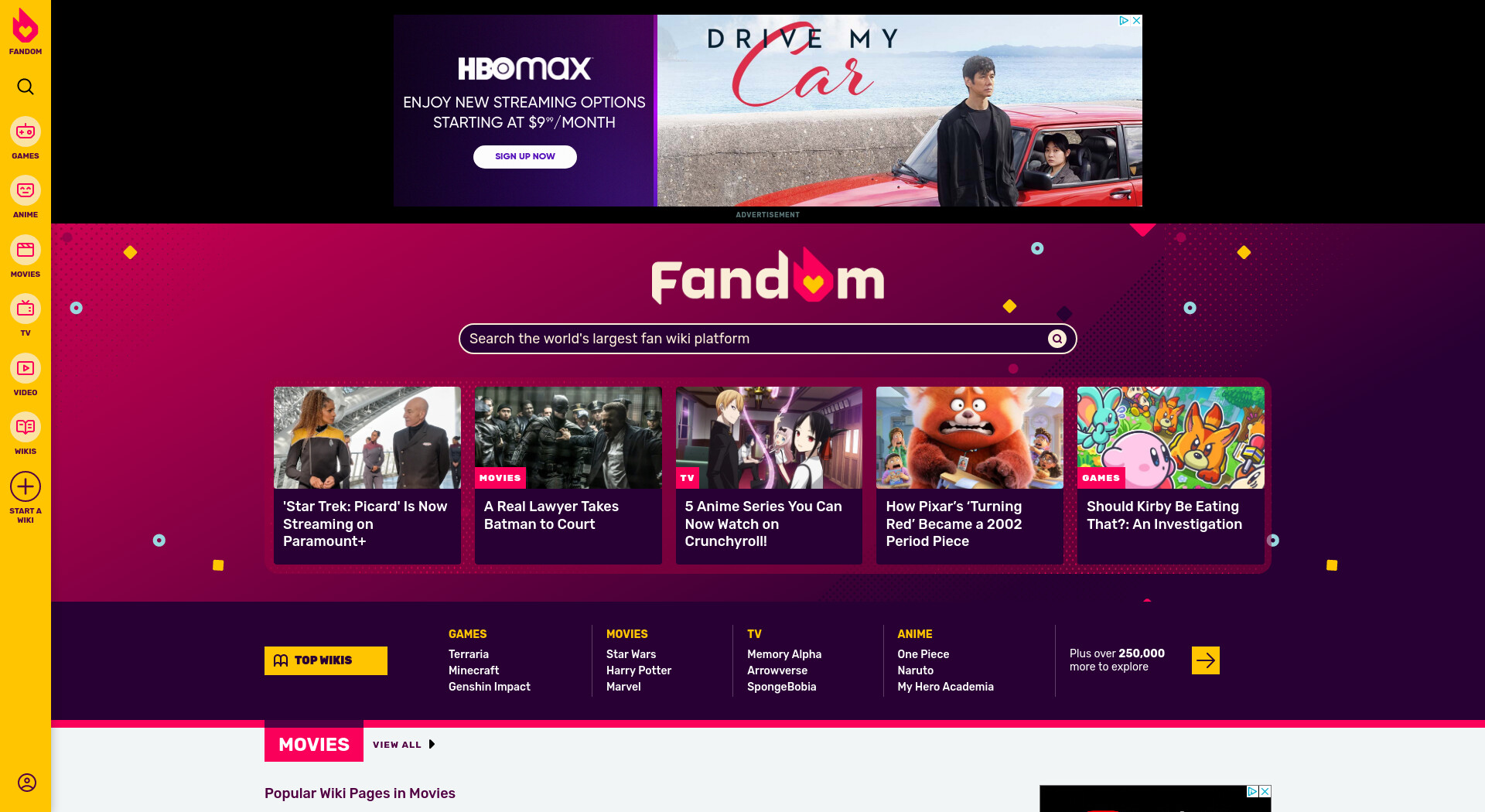Close the small ad at bottom right
The width and height of the screenshot is (1485, 812).
click(1265, 791)
